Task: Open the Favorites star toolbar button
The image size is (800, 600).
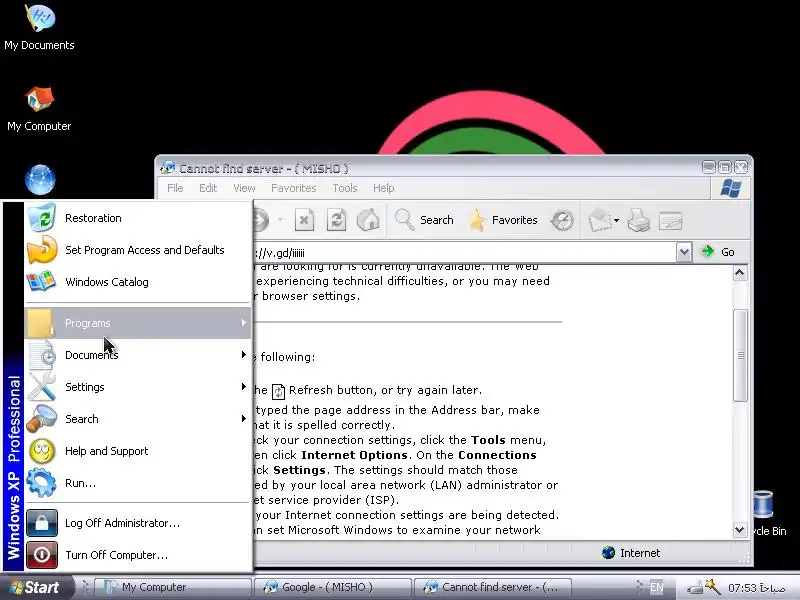Action: pos(503,220)
